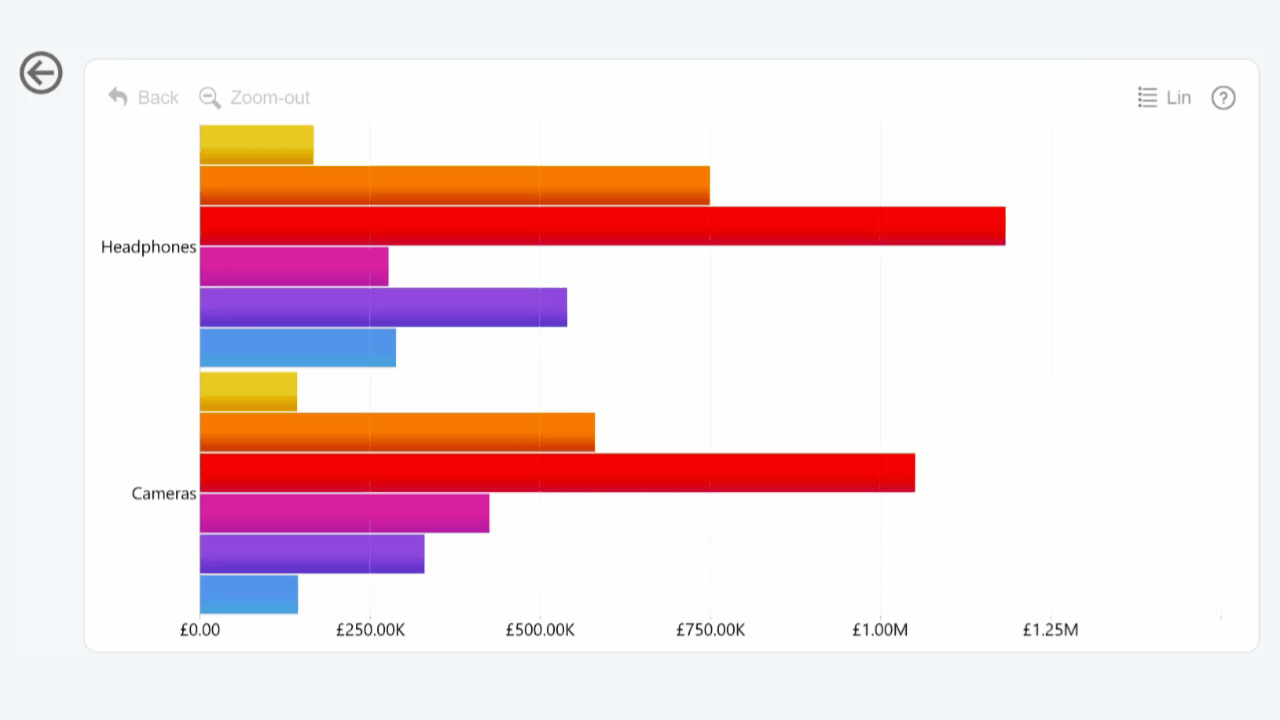Toggle the Lin scale label

1179,97
